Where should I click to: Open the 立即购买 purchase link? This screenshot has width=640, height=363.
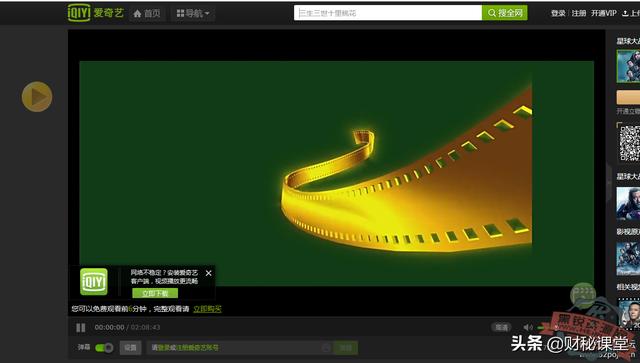tap(207, 309)
